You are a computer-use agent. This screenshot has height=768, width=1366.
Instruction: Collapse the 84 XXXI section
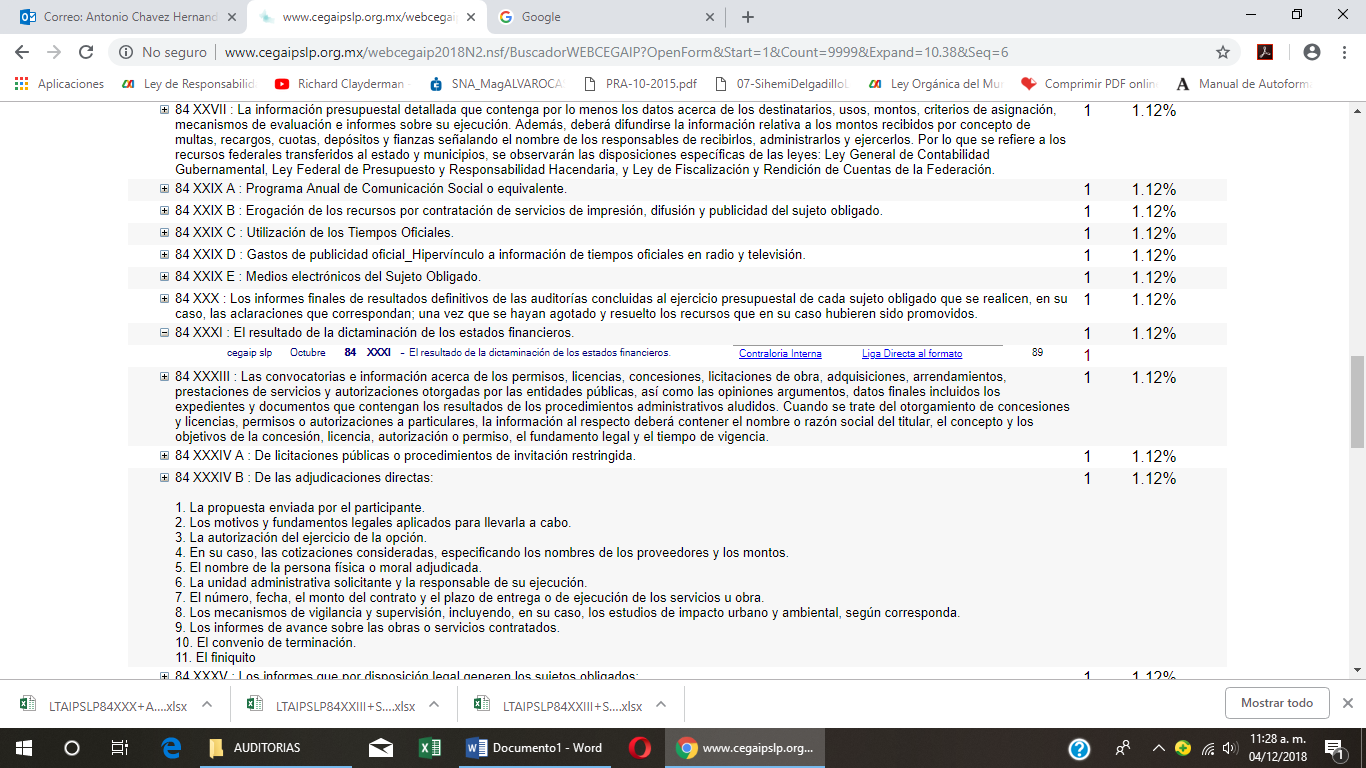pyautogui.click(x=165, y=333)
